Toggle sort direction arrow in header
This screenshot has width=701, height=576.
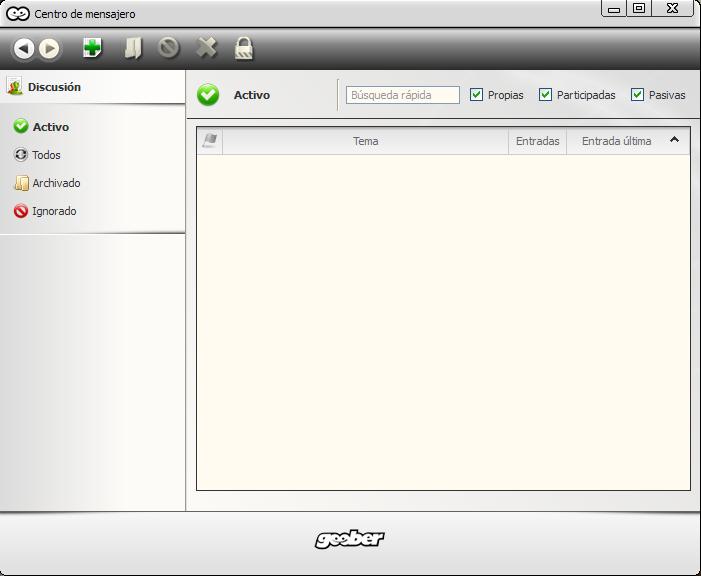pyautogui.click(x=674, y=140)
